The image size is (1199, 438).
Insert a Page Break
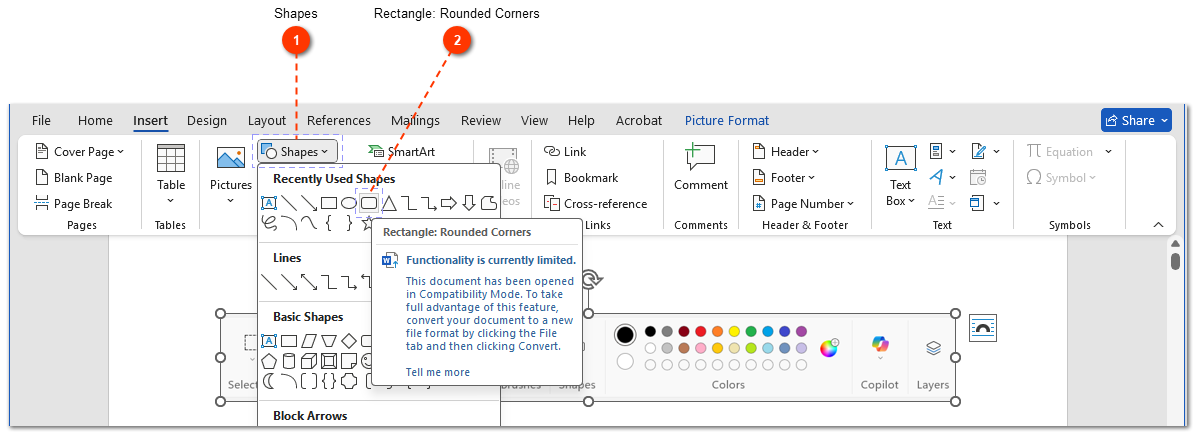coord(73,203)
